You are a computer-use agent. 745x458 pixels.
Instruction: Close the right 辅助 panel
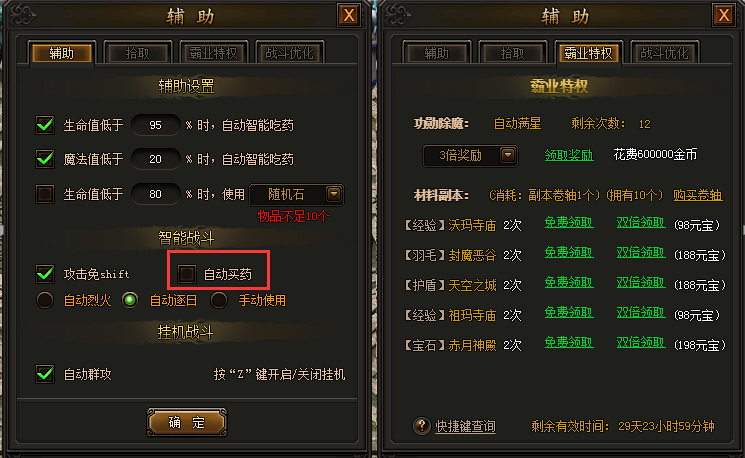click(x=724, y=16)
